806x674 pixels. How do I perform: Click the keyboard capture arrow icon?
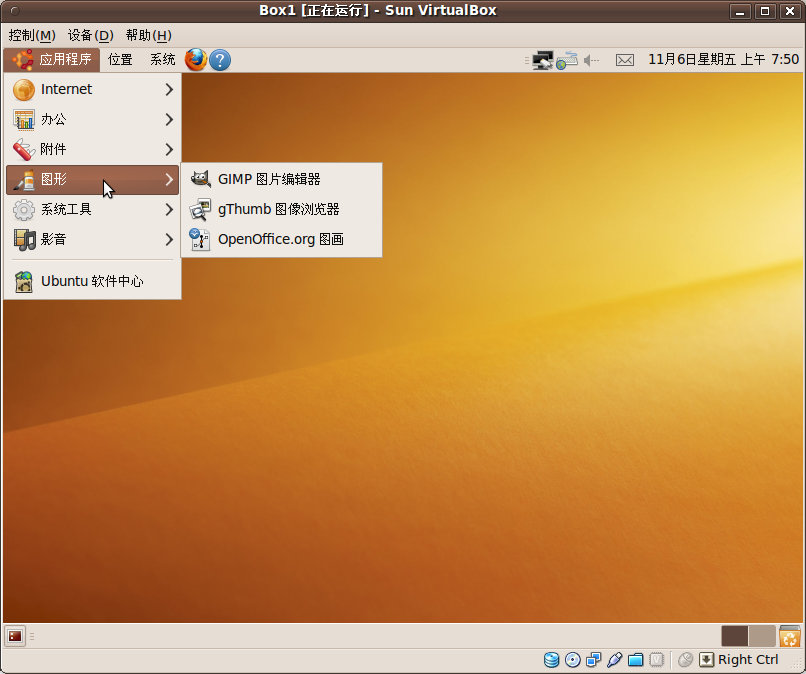(706, 660)
